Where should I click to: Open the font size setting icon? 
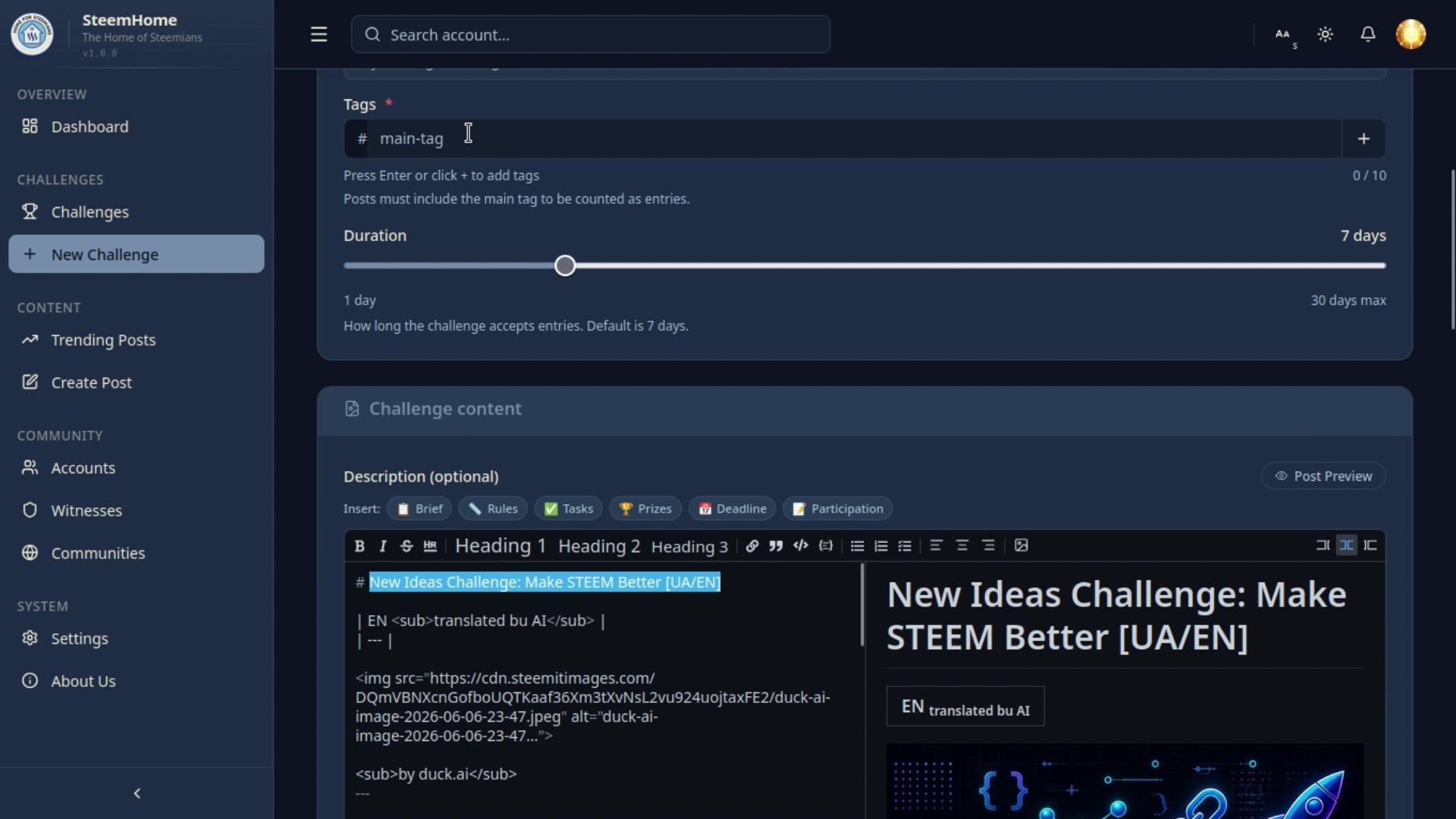point(1285,35)
